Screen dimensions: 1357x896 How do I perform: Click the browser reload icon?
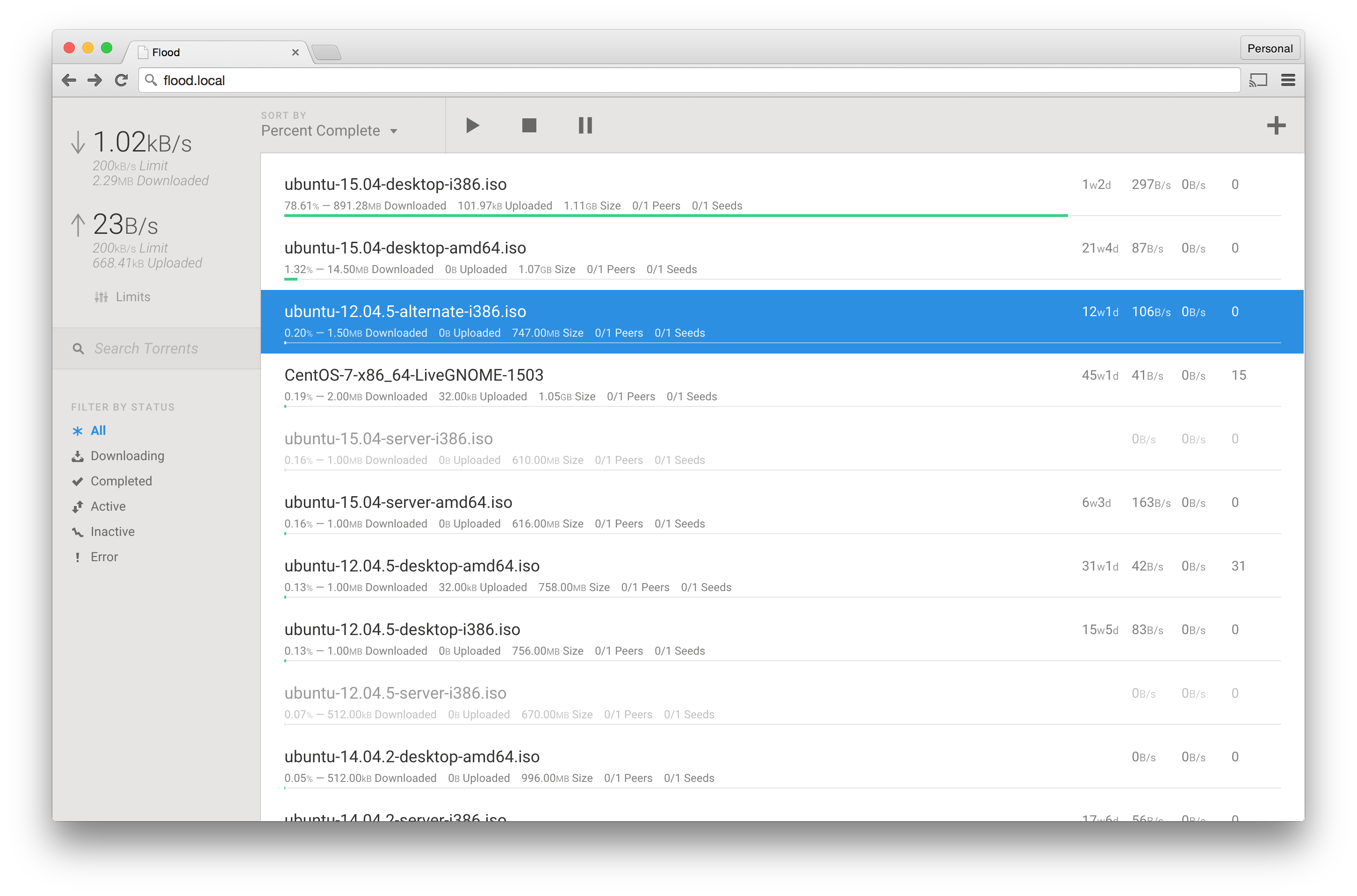[x=121, y=80]
